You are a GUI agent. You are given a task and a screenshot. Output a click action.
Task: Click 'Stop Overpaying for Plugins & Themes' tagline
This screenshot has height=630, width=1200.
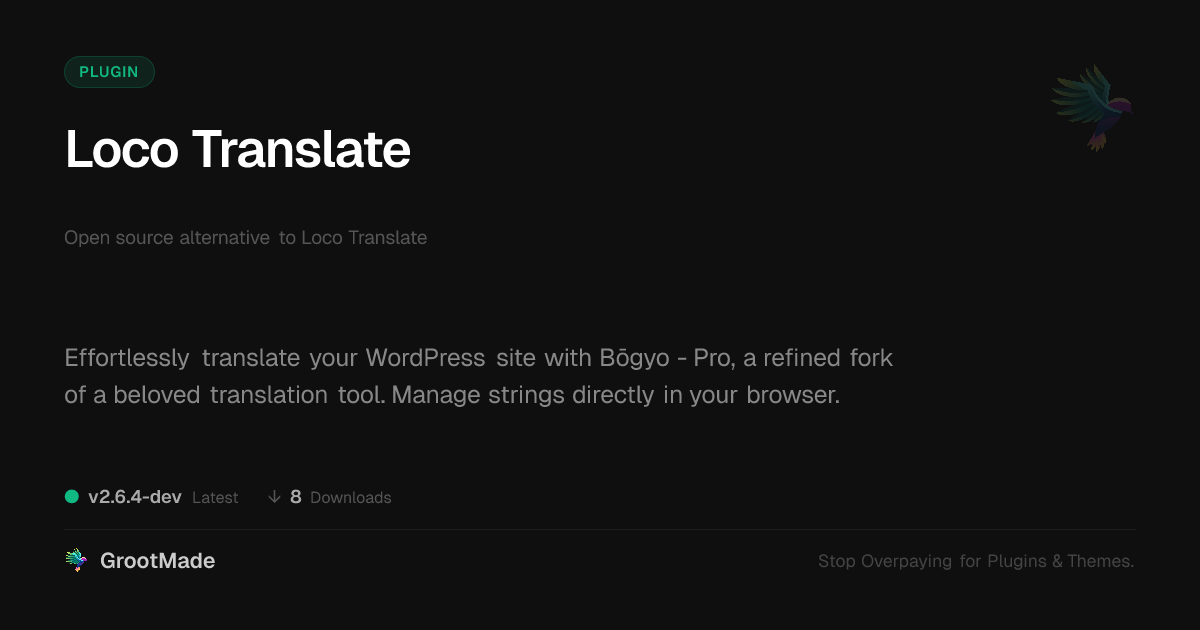pos(975,561)
